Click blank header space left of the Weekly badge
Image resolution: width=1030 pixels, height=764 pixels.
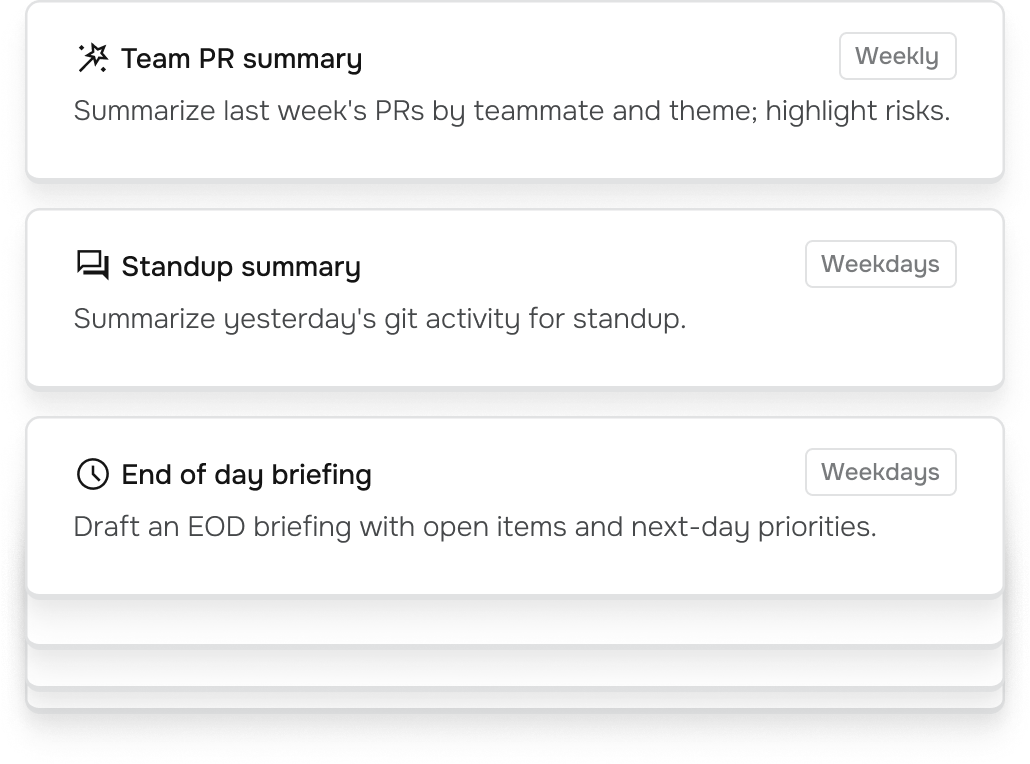click(x=600, y=56)
